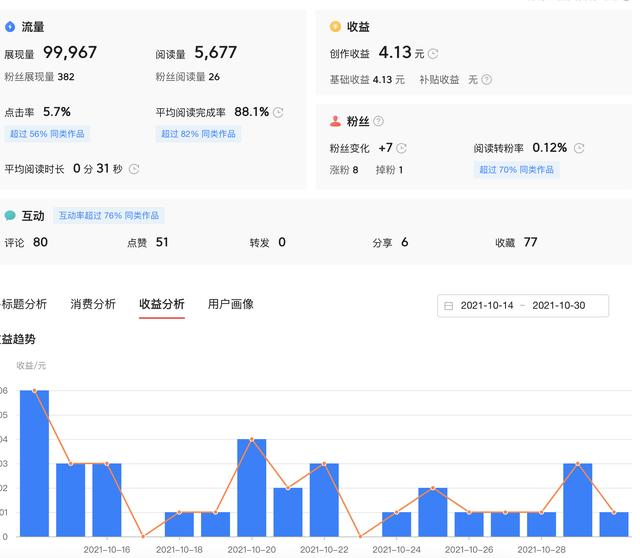This screenshot has width=640, height=558.
Task: Click the clock icon beside 阅读转粉率 0.12%
Action: coord(579,148)
